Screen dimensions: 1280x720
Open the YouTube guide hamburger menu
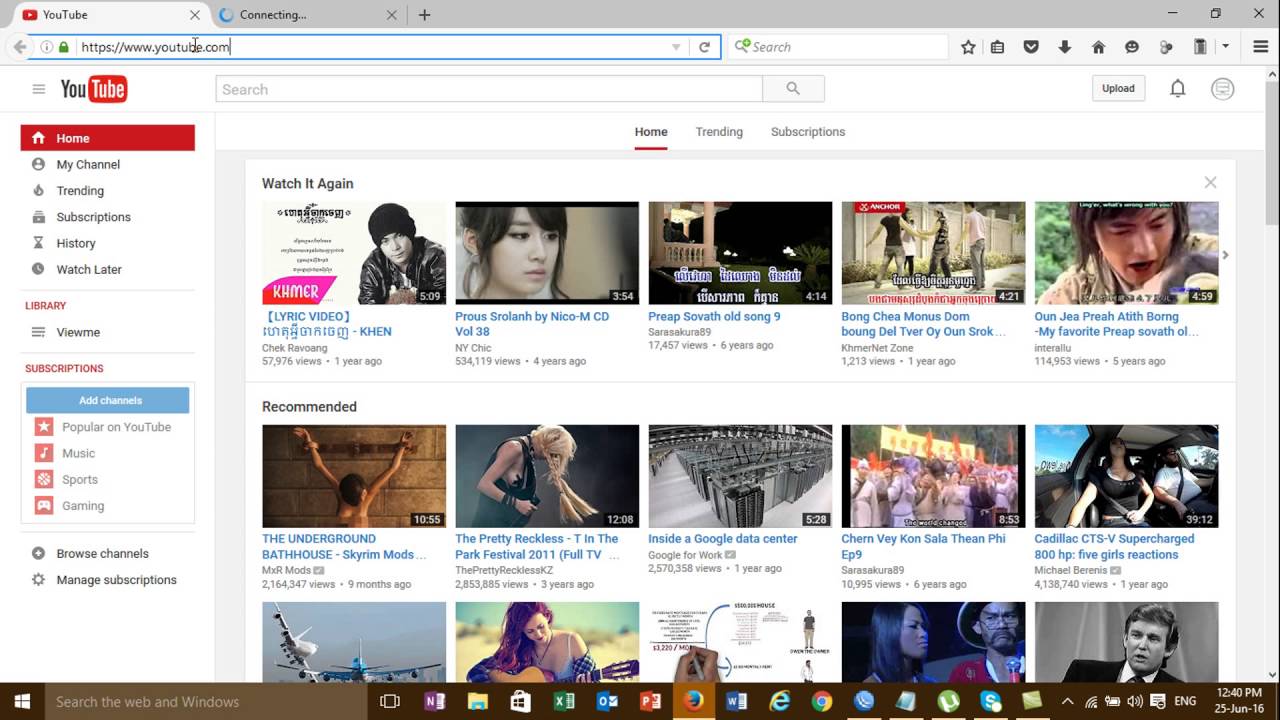coord(39,89)
